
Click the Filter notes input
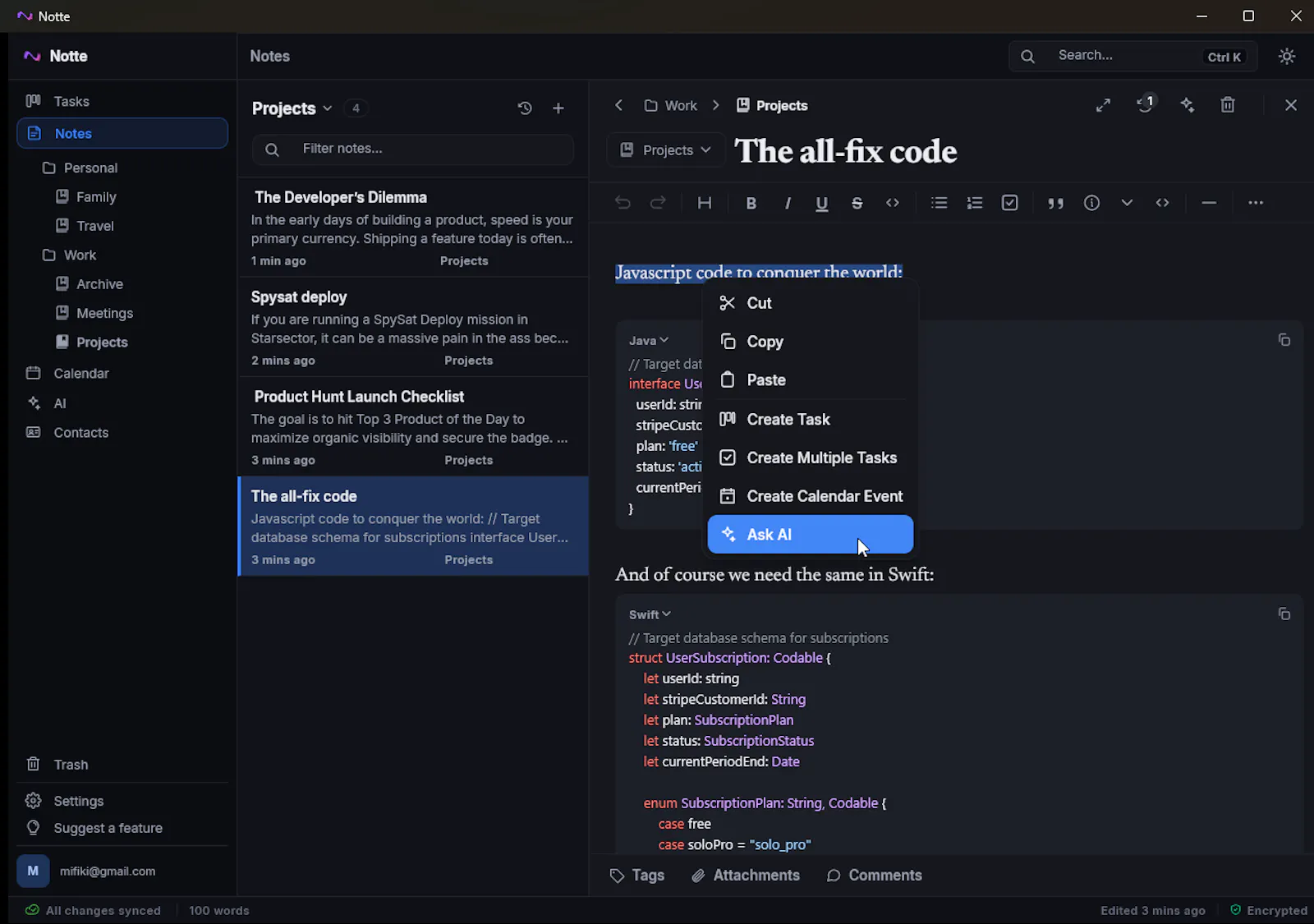(413, 149)
